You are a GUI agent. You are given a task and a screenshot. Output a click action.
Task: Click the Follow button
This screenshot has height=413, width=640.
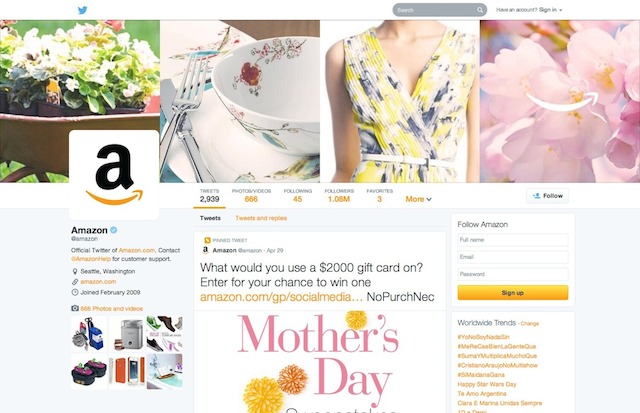547,196
